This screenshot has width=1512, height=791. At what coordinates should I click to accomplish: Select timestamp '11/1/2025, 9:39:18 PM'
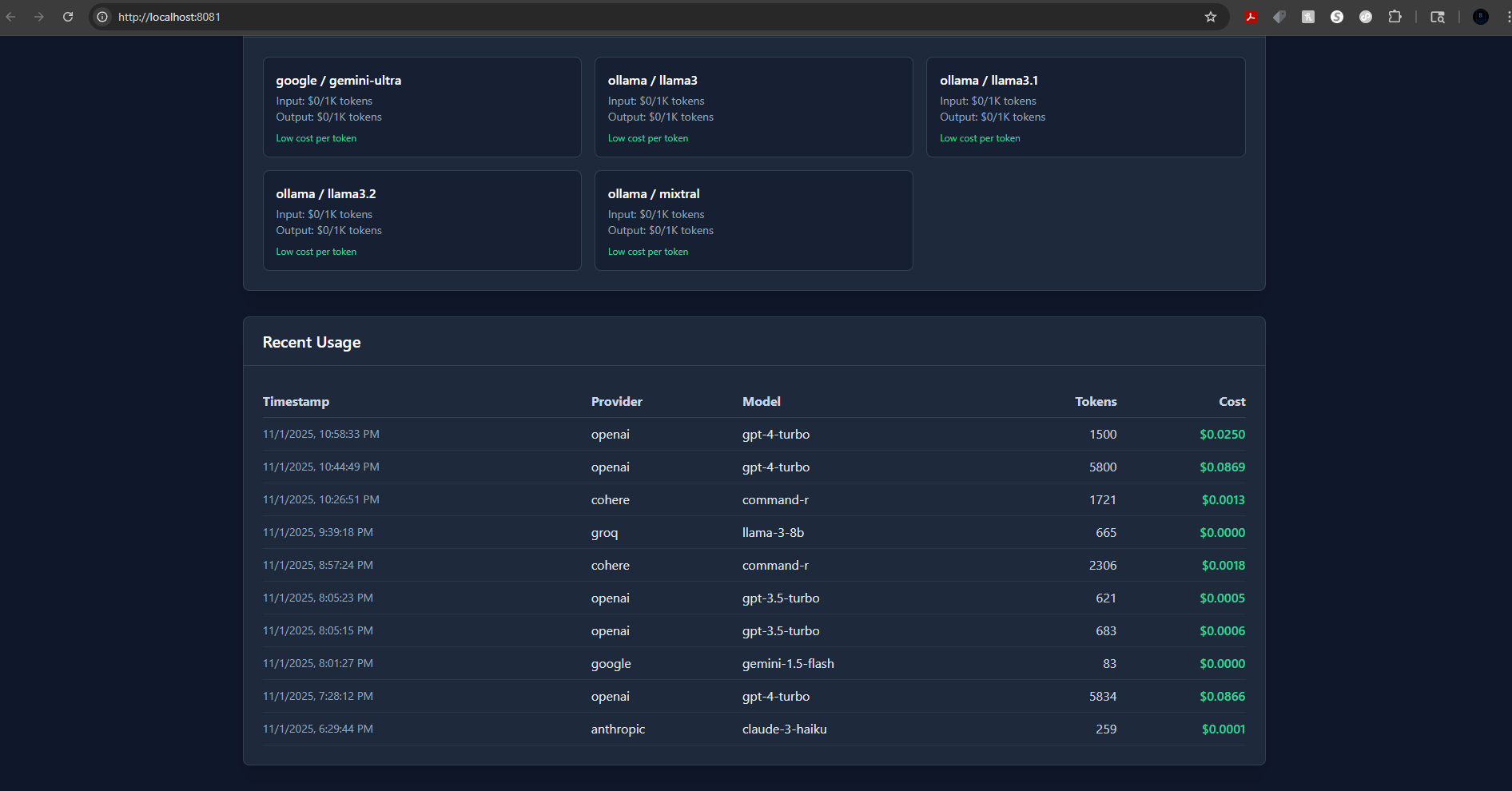[318, 533]
